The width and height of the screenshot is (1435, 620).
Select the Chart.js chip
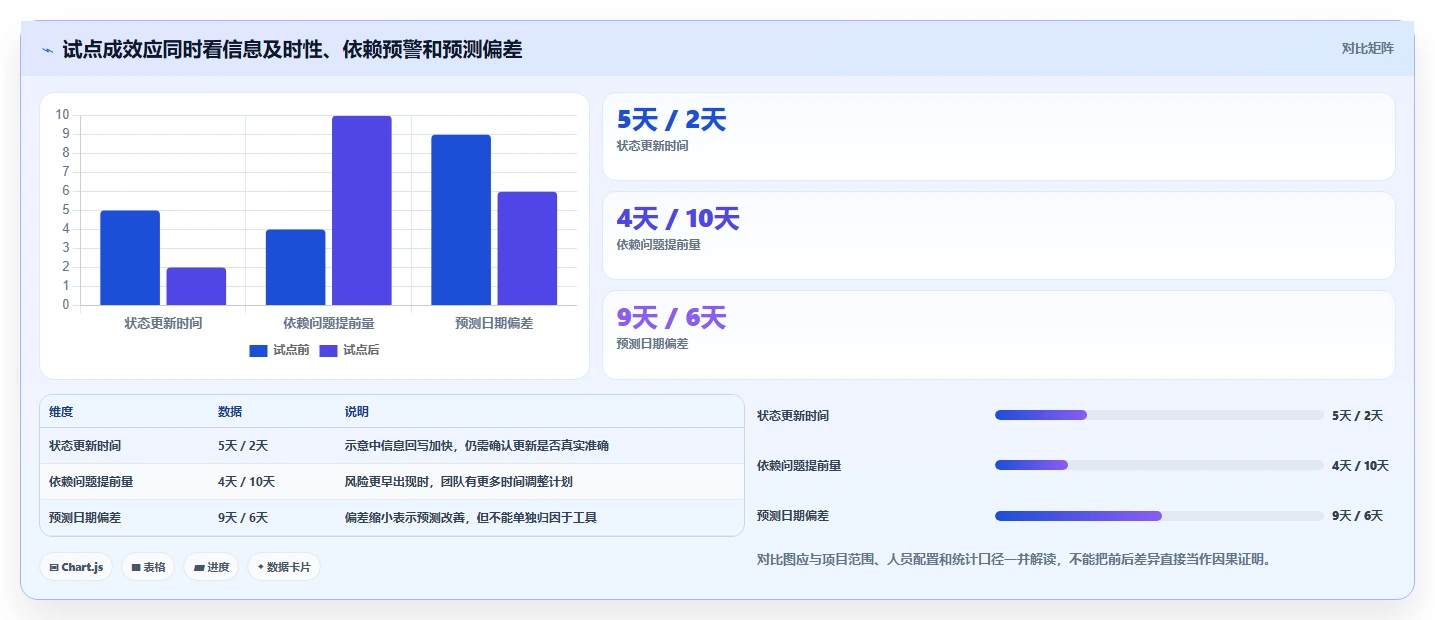(76, 567)
